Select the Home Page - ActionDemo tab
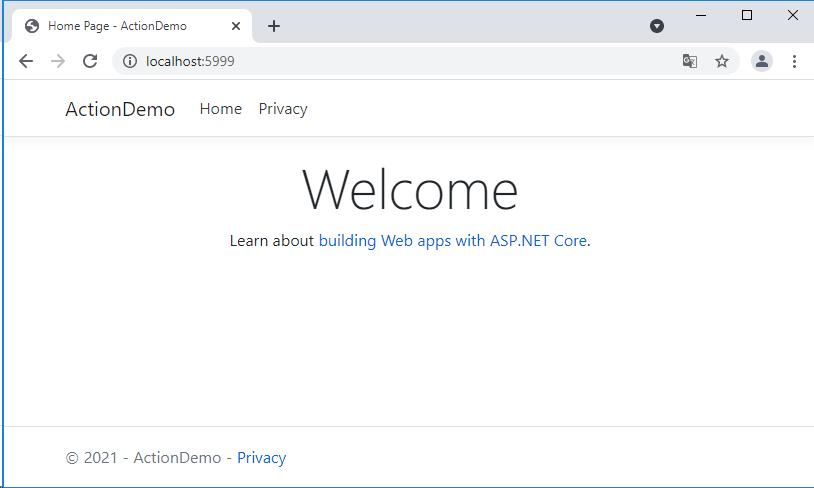This screenshot has height=488, width=814. (x=120, y=26)
